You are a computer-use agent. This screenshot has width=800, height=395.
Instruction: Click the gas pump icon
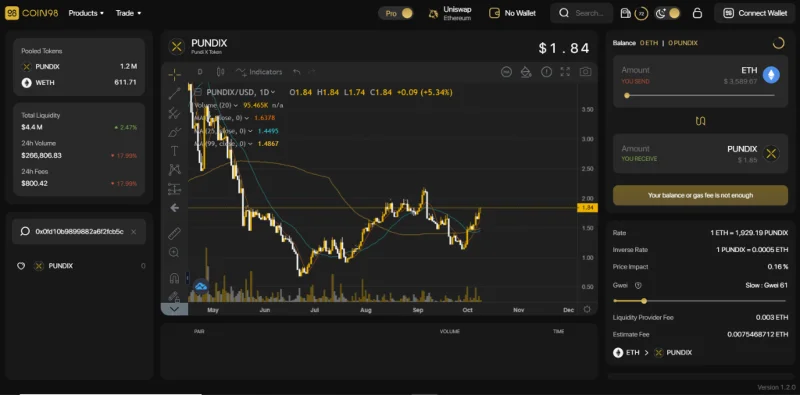[625, 13]
